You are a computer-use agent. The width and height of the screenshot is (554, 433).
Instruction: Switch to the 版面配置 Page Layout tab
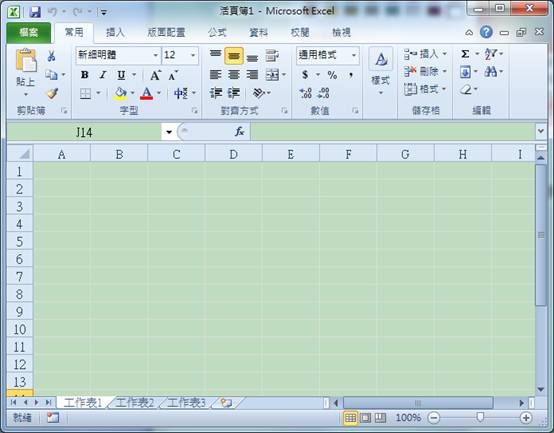click(x=166, y=32)
